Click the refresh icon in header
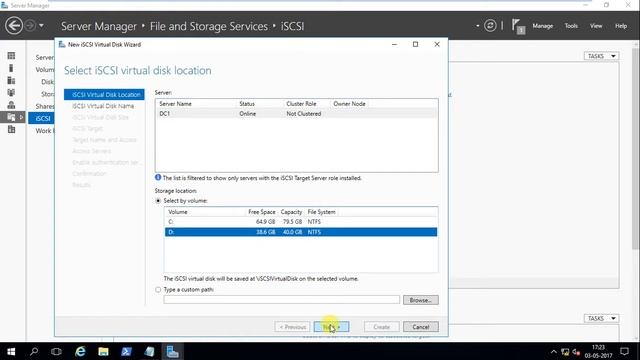 point(490,26)
